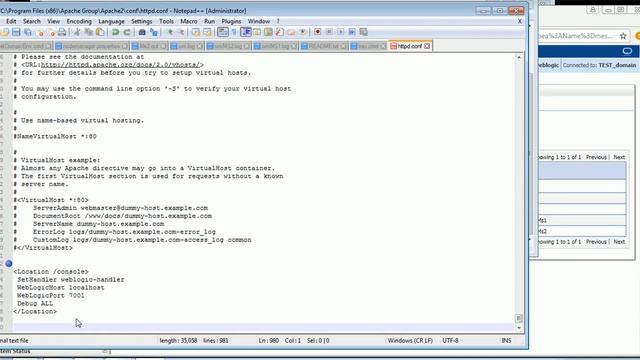
Task: Click the '<Location /console>' line
Action: point(51,272)
